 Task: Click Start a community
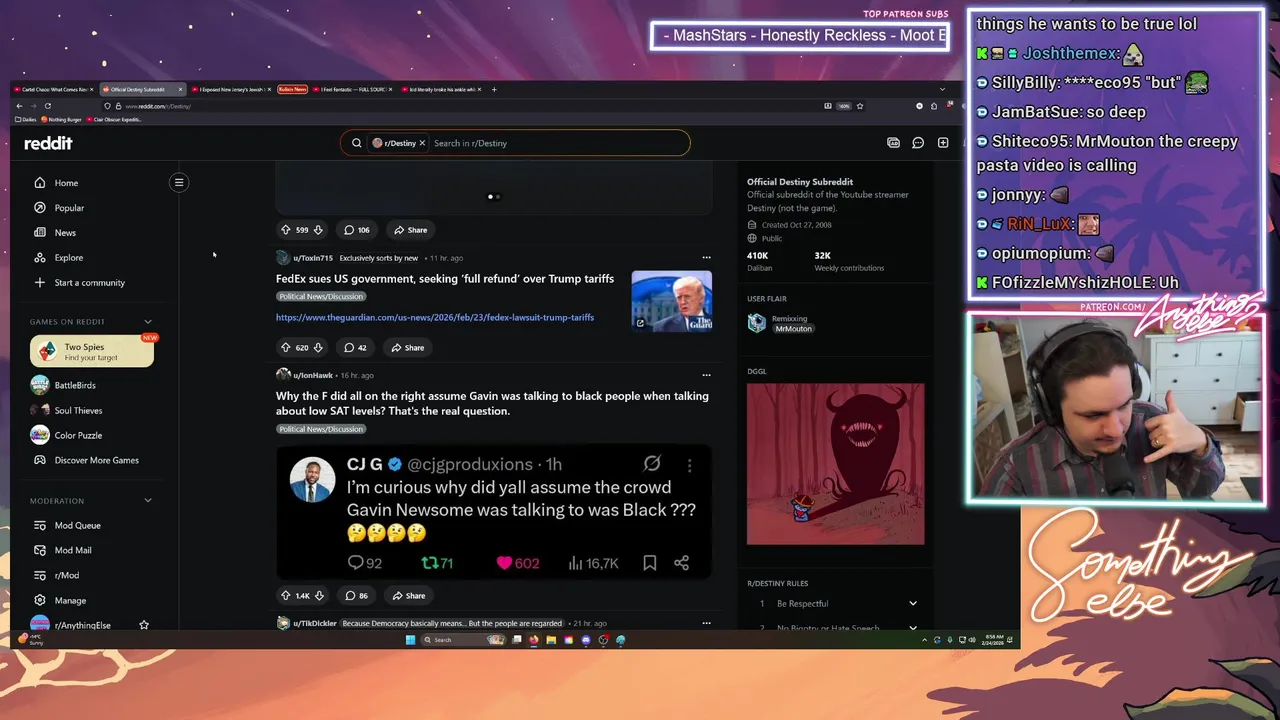click(90, 283)
